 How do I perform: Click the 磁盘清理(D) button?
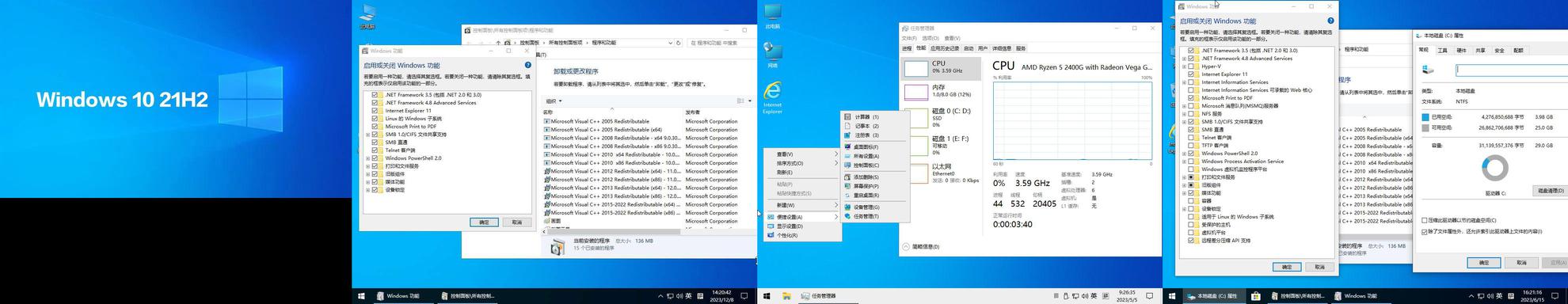[x=1550, y=191]
